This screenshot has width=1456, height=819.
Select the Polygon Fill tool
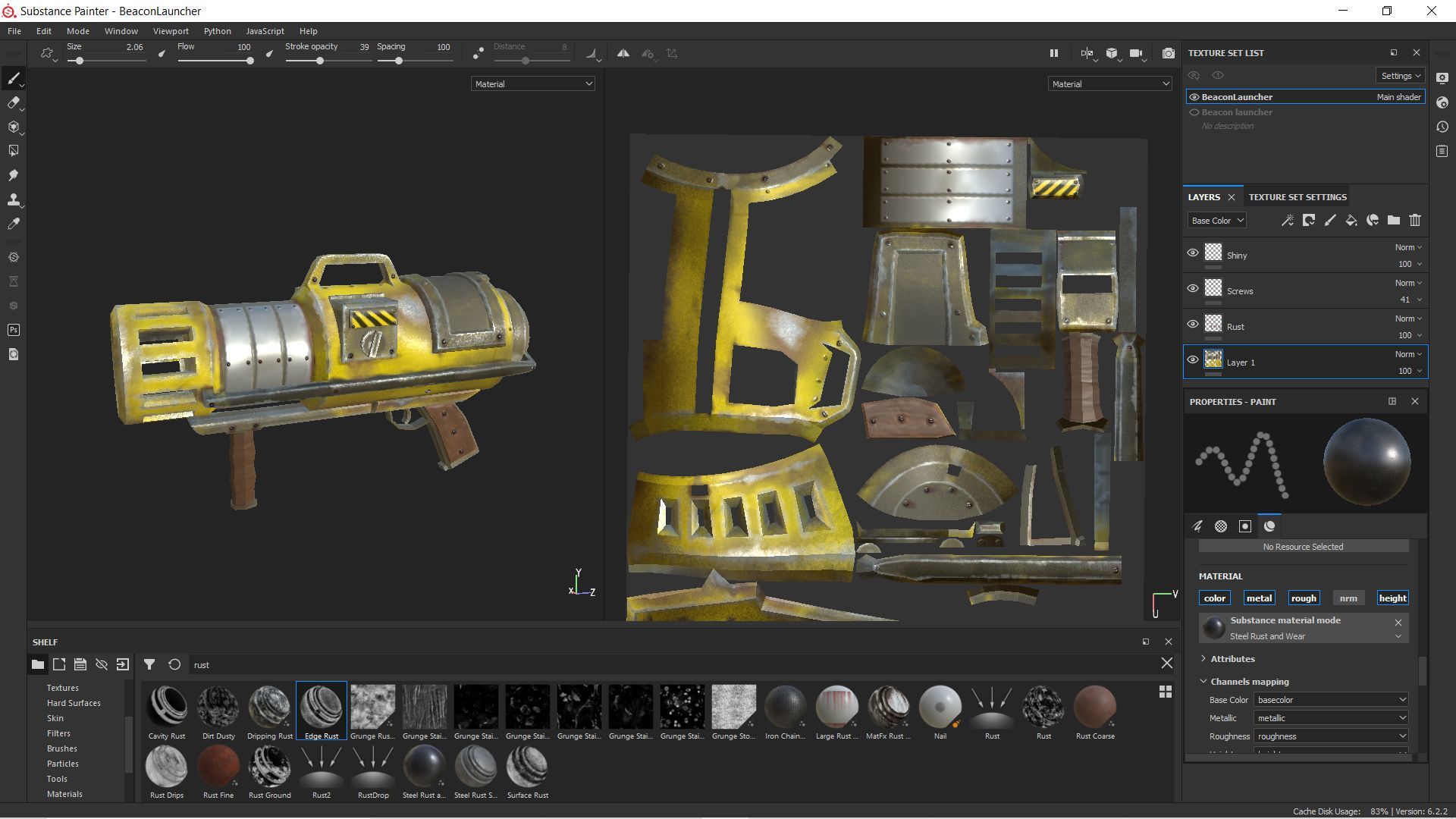coord(13,151)
